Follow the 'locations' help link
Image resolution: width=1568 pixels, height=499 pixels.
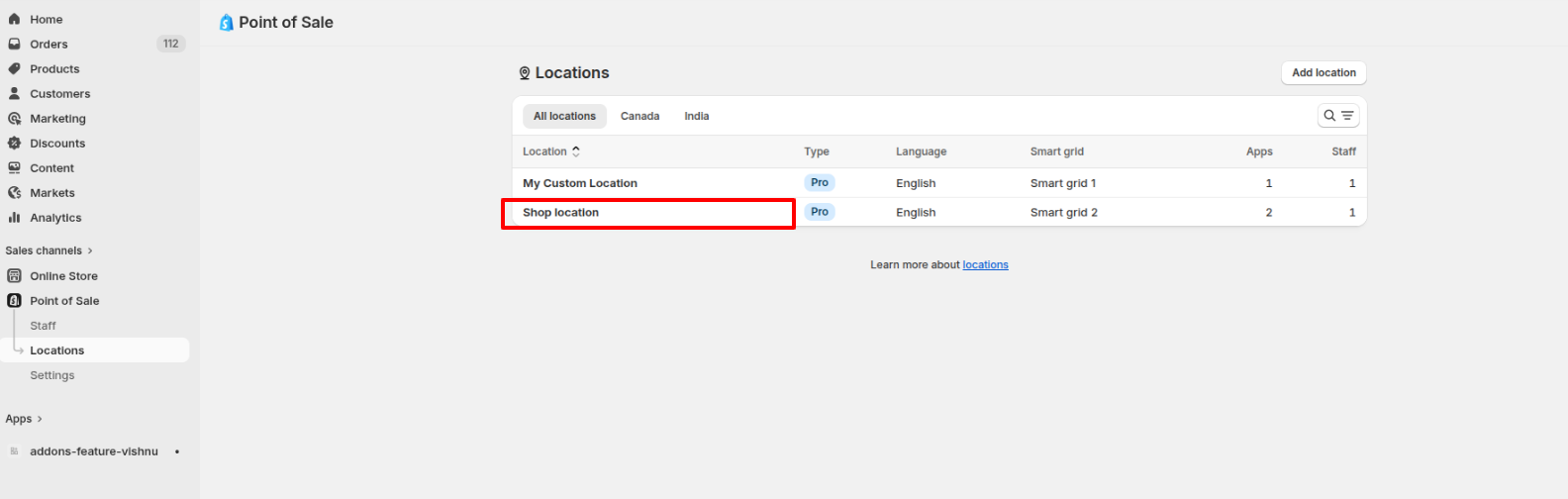pyautogui.click(x=985, y=264)
